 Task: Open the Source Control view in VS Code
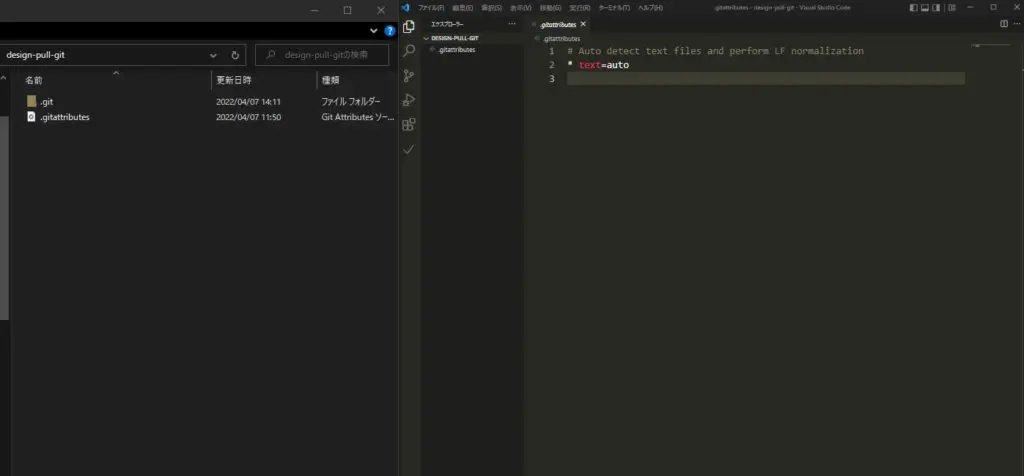409,76
